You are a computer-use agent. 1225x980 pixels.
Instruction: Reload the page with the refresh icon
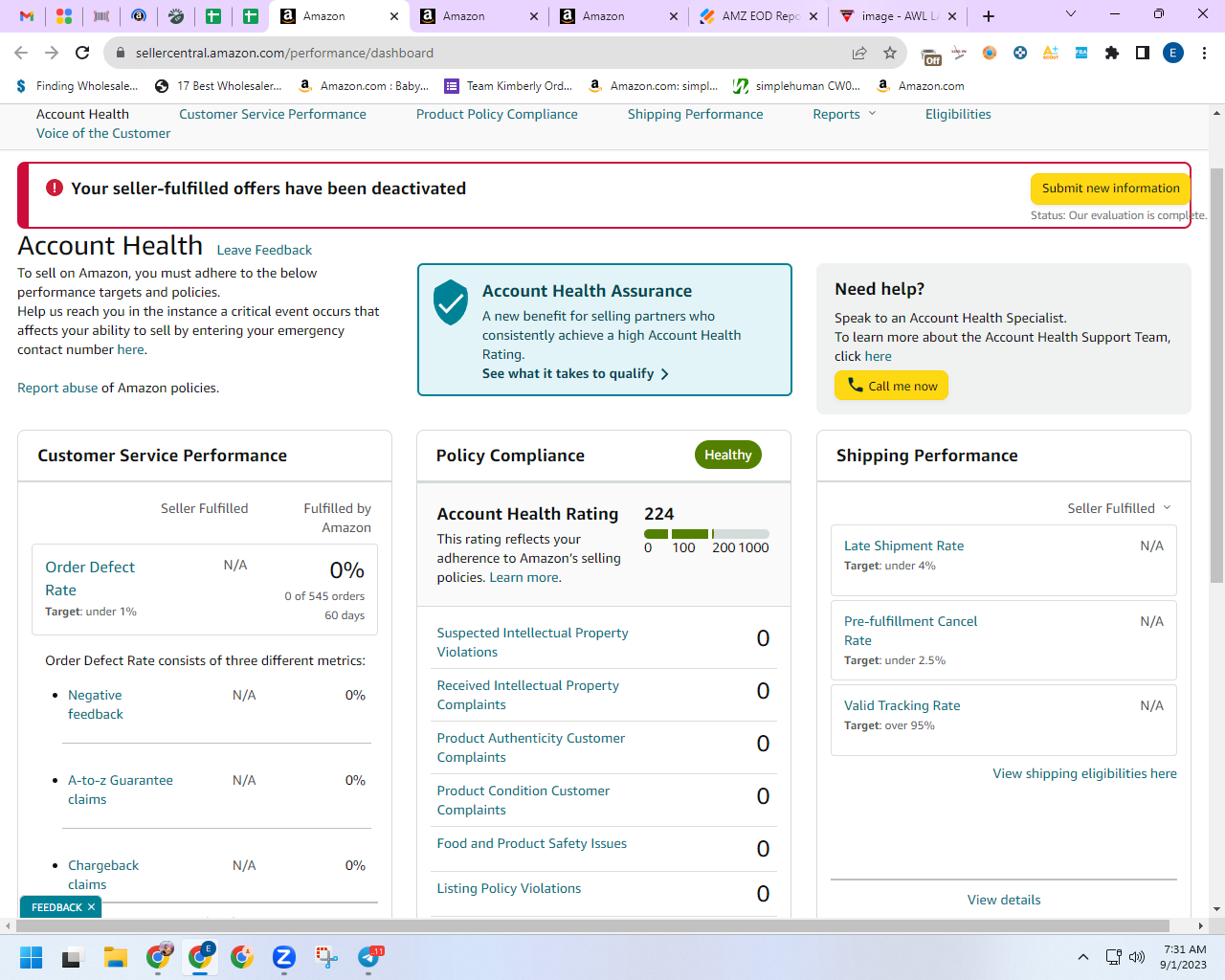(82, 53)
